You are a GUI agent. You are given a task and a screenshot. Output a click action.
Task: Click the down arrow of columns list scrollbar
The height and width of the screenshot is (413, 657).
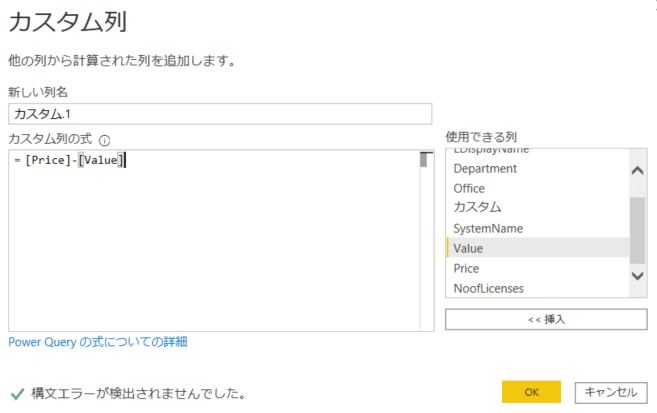[638, 276]
